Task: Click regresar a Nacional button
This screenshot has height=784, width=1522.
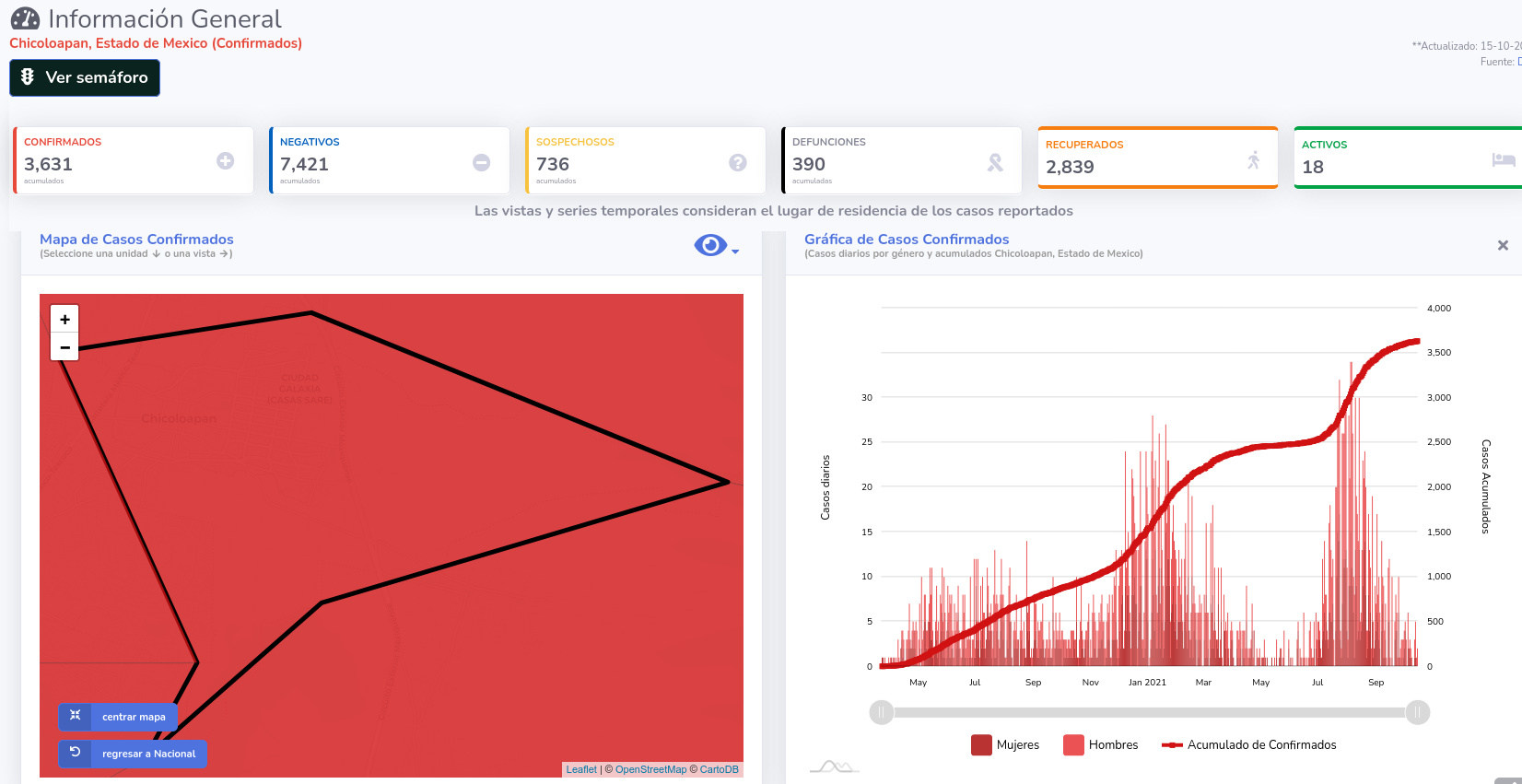Action: [134, 754]
